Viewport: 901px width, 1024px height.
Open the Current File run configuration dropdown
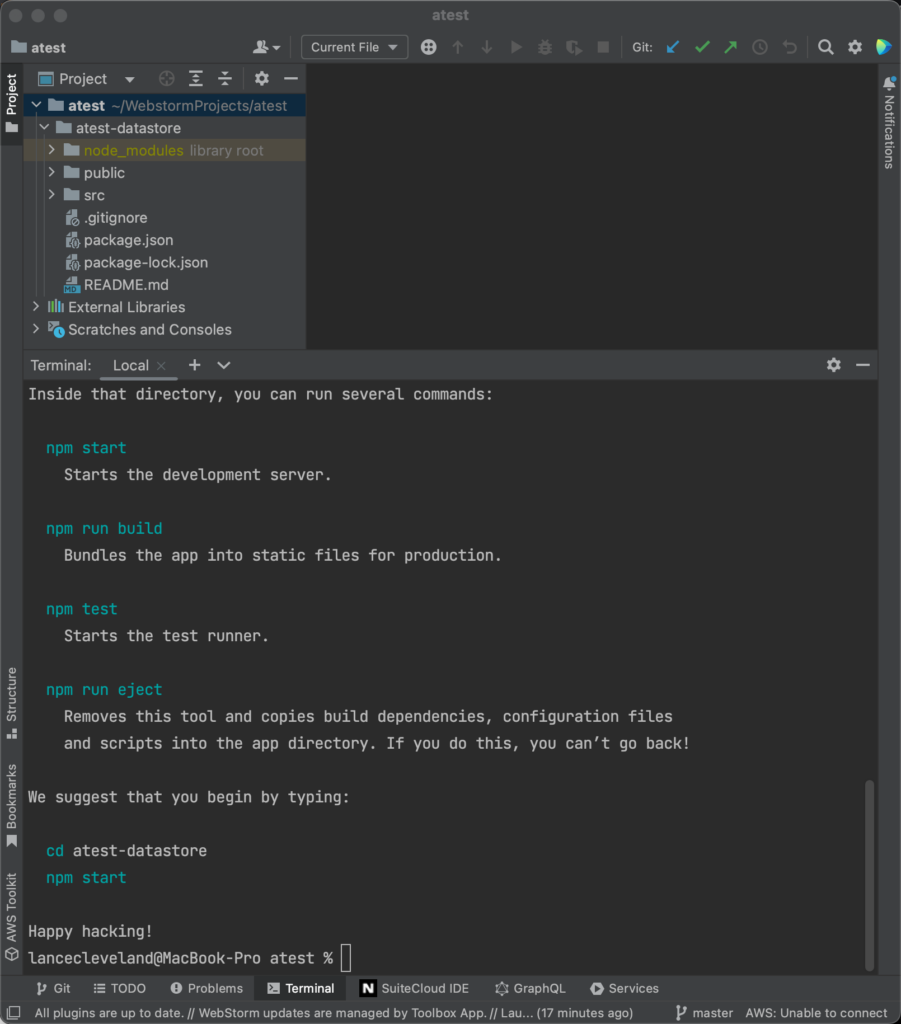354,47
